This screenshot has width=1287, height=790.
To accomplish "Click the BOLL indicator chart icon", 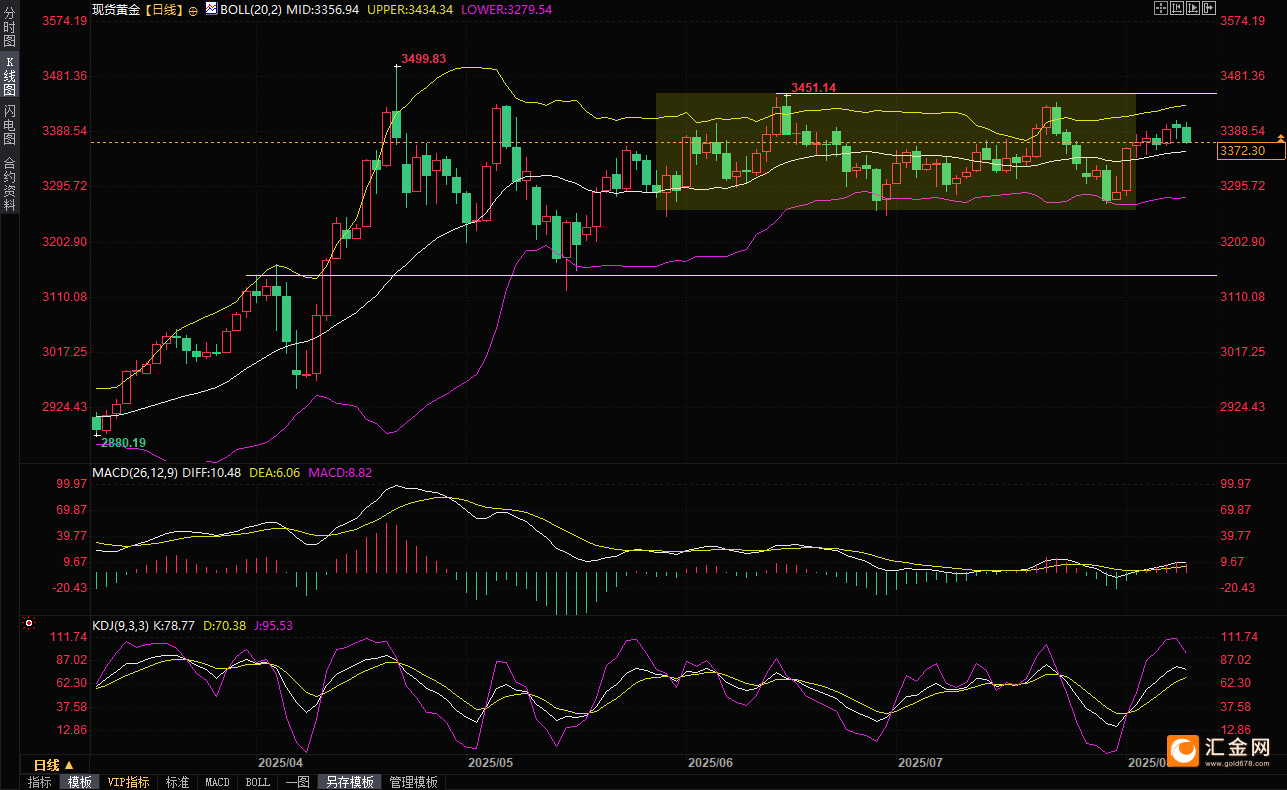I will pos(211,8).
